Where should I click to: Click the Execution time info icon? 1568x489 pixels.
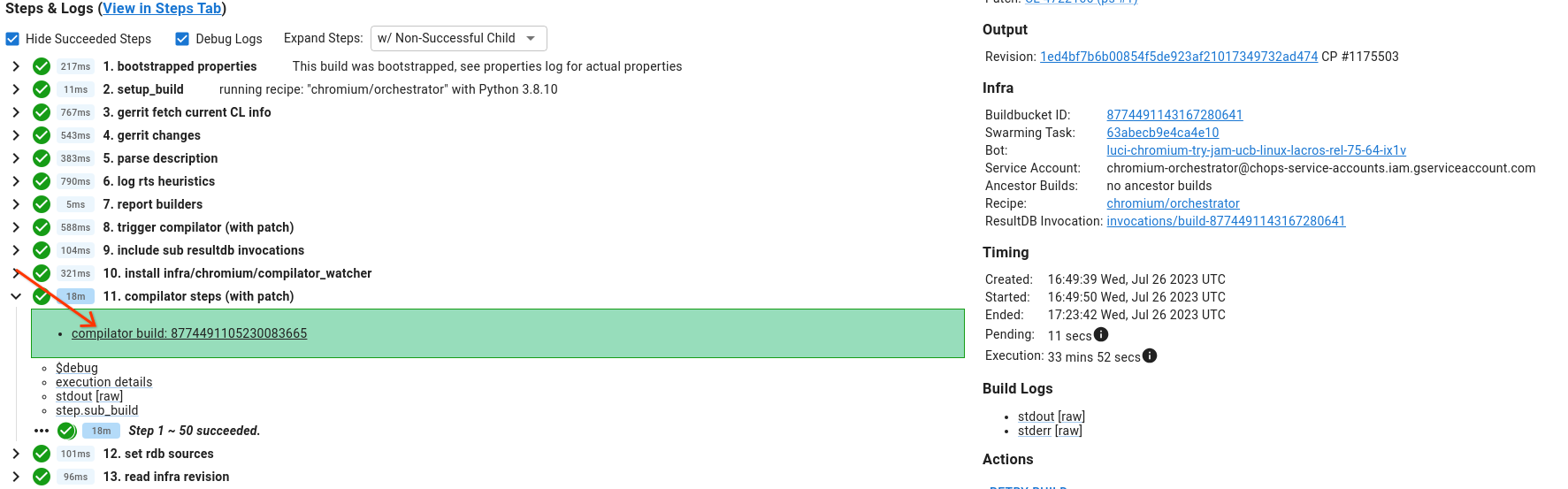pos(1150,355)
